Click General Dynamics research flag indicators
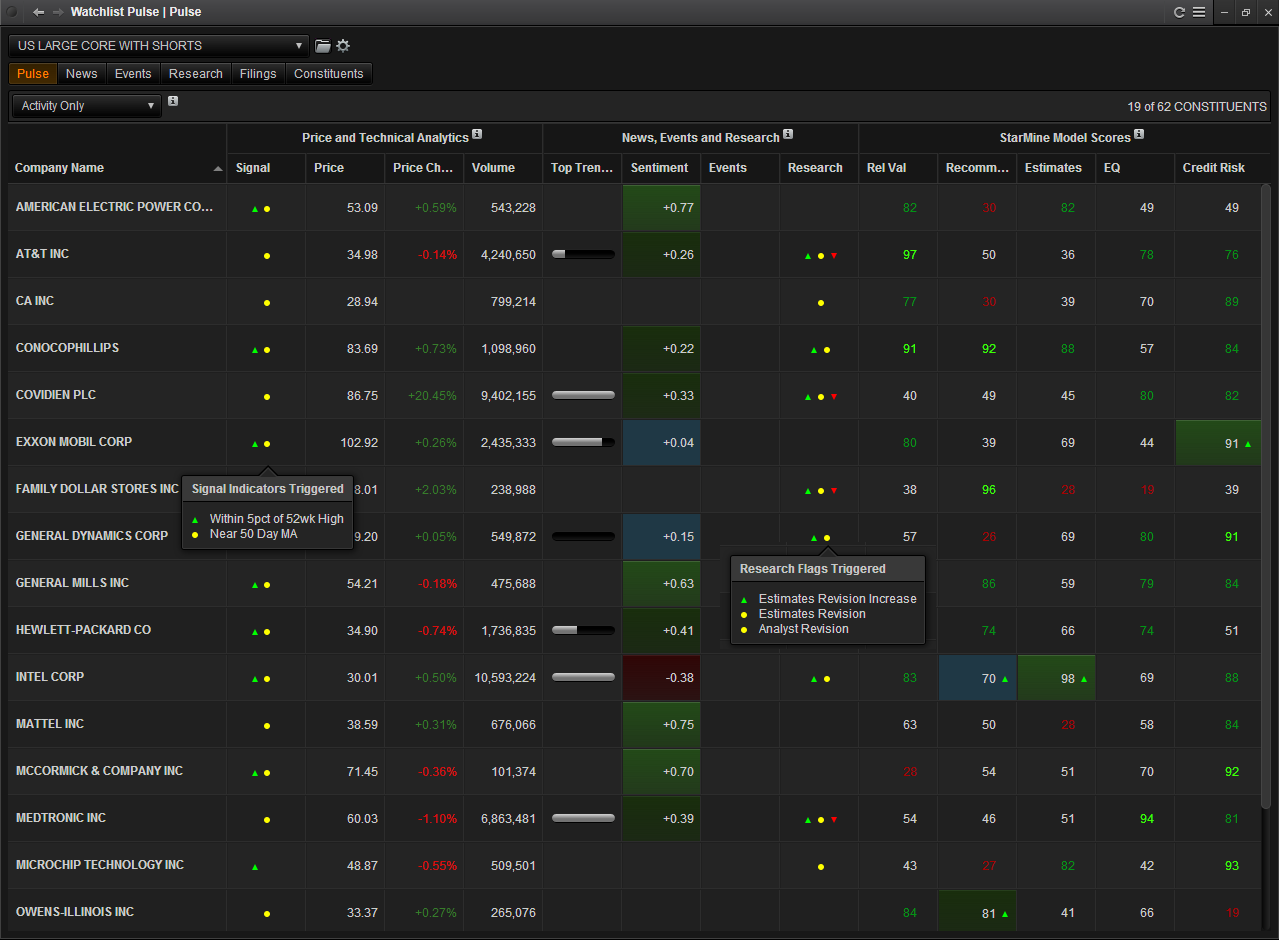Viewport: 1279px width, 940px height. tap(820, 538)
